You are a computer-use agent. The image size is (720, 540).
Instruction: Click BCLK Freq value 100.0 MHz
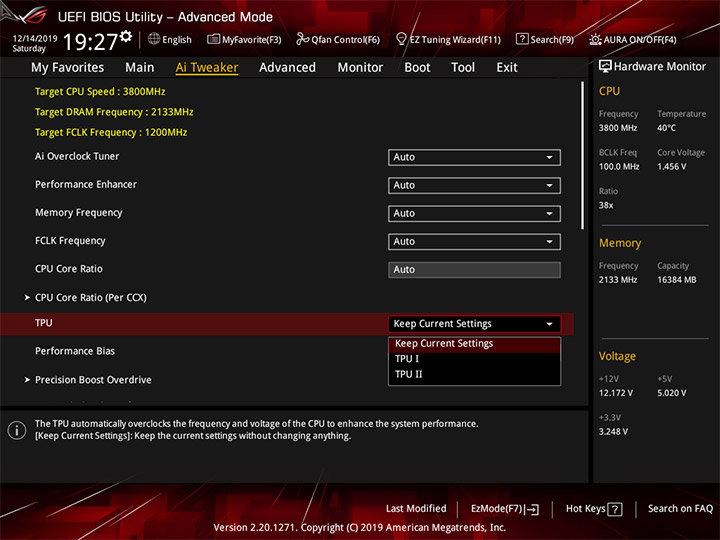619,166
